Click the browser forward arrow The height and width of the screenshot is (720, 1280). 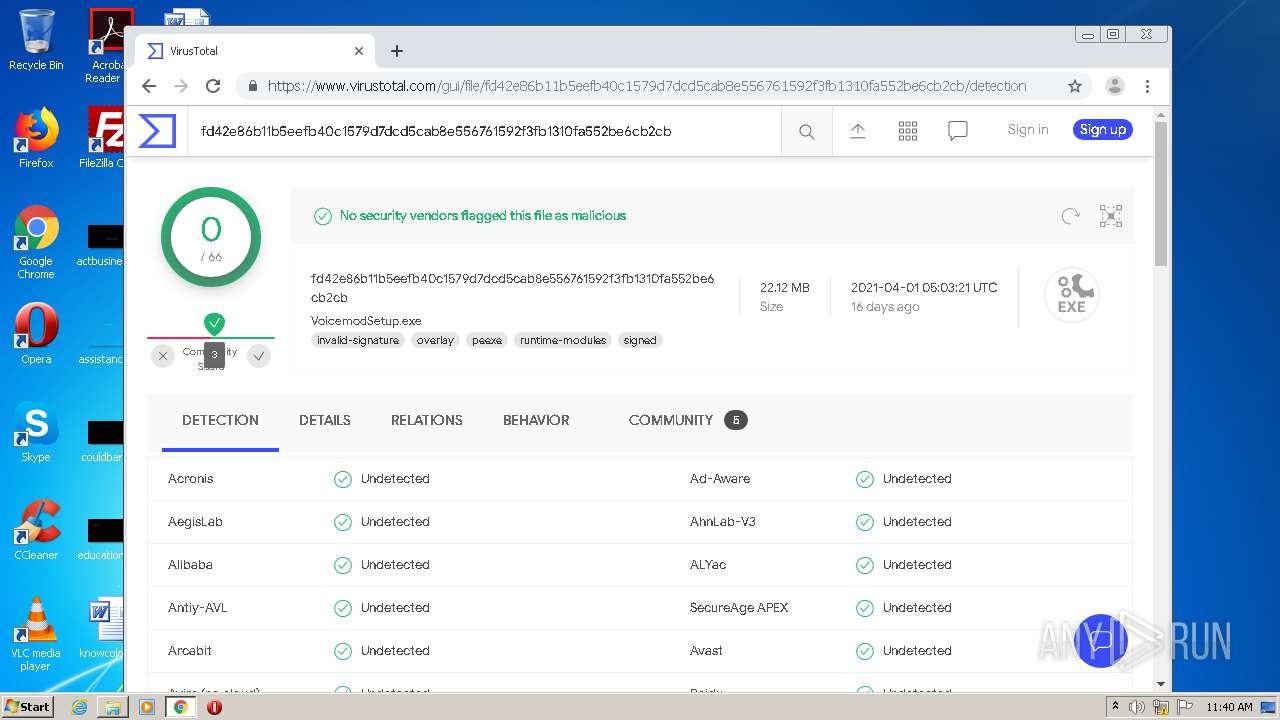(181, 86)
